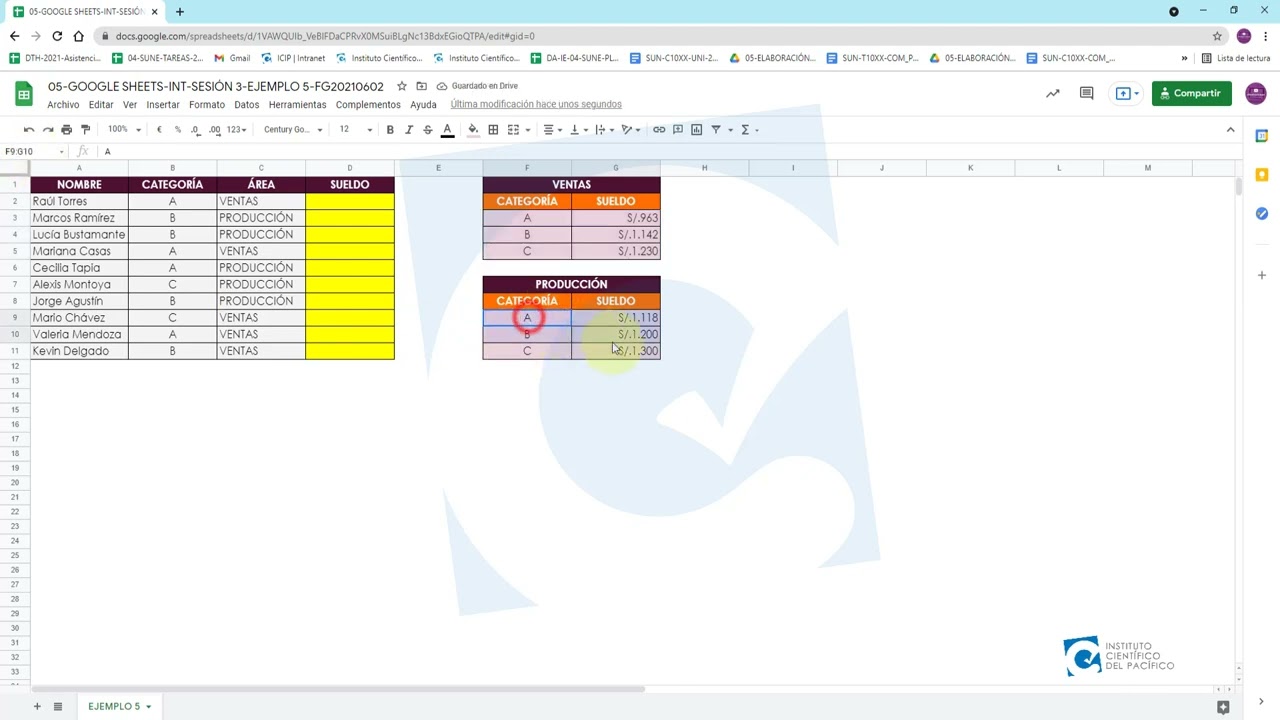Open the Insertar menu
Screen dimensions: 1280x720
163,105
